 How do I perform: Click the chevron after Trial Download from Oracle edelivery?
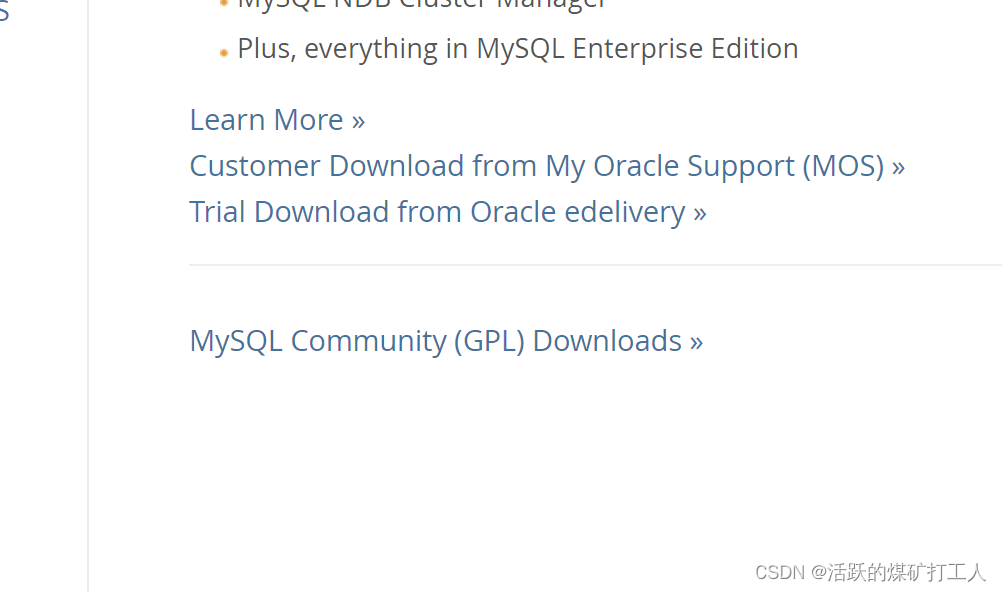pyautogui.click(x=700, y=211)
